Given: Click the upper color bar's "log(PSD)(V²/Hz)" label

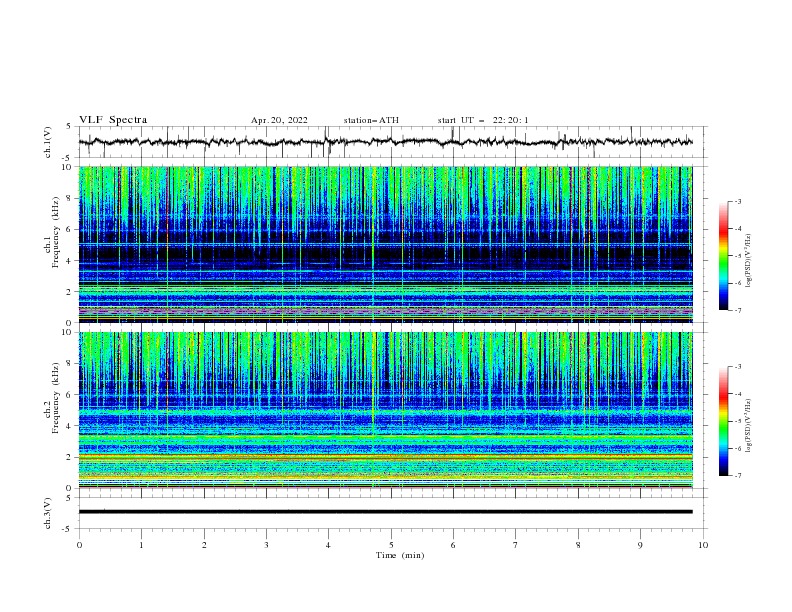Looking at the screenshot, I should click(x=748, y=261).
